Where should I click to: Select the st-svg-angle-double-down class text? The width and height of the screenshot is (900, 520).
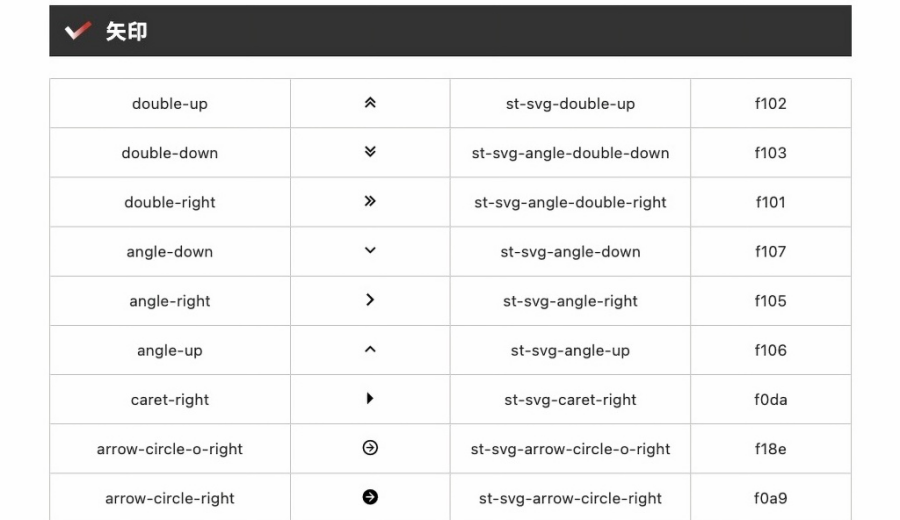tap(571, 153)
